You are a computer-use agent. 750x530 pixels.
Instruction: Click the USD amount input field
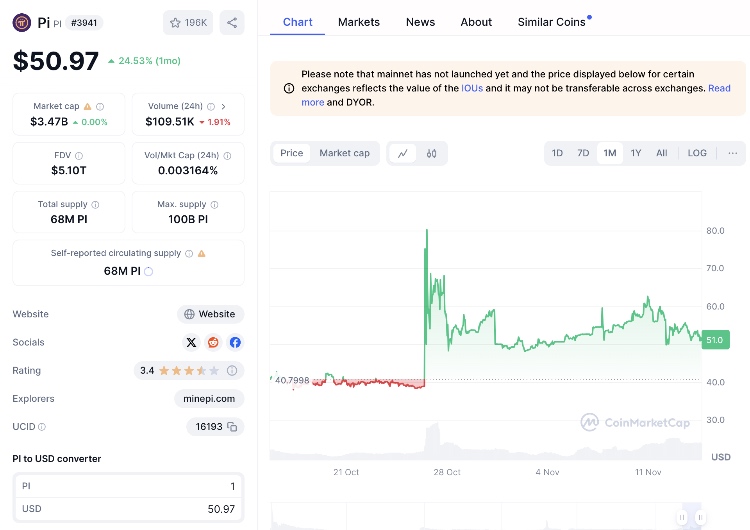(x=128, y=509)
